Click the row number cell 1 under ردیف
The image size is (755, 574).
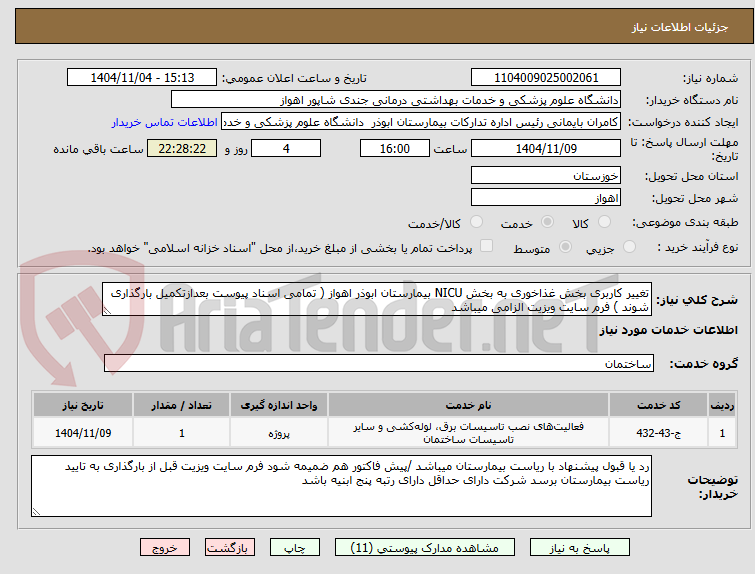click(x=722, y=433)
